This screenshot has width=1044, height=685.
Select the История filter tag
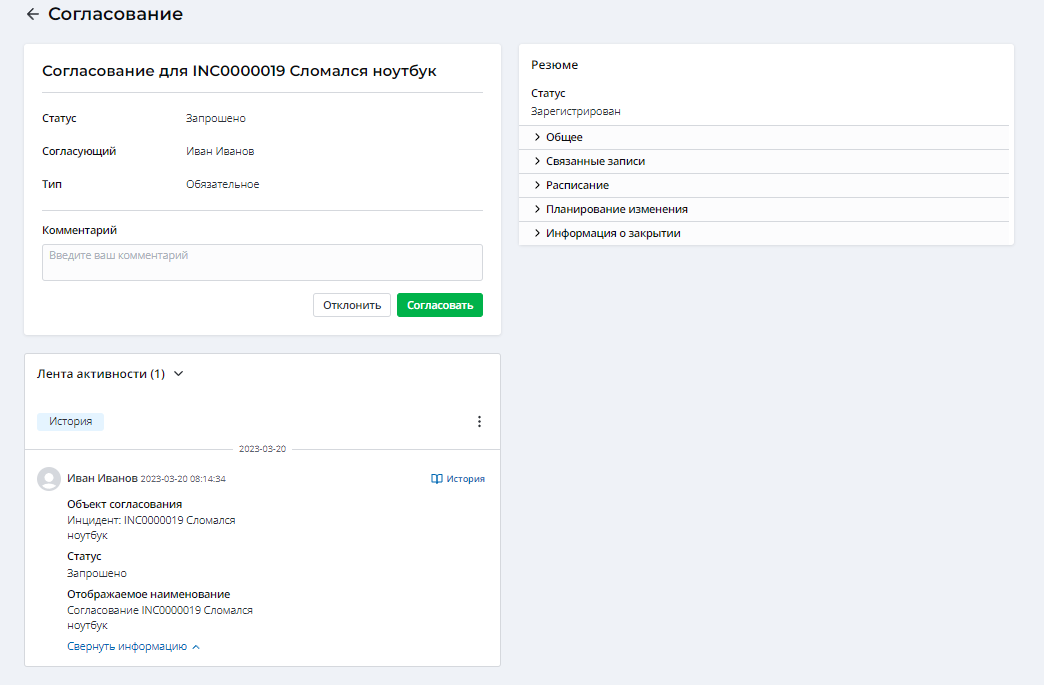pyautogui.click(x=70, y=422)
